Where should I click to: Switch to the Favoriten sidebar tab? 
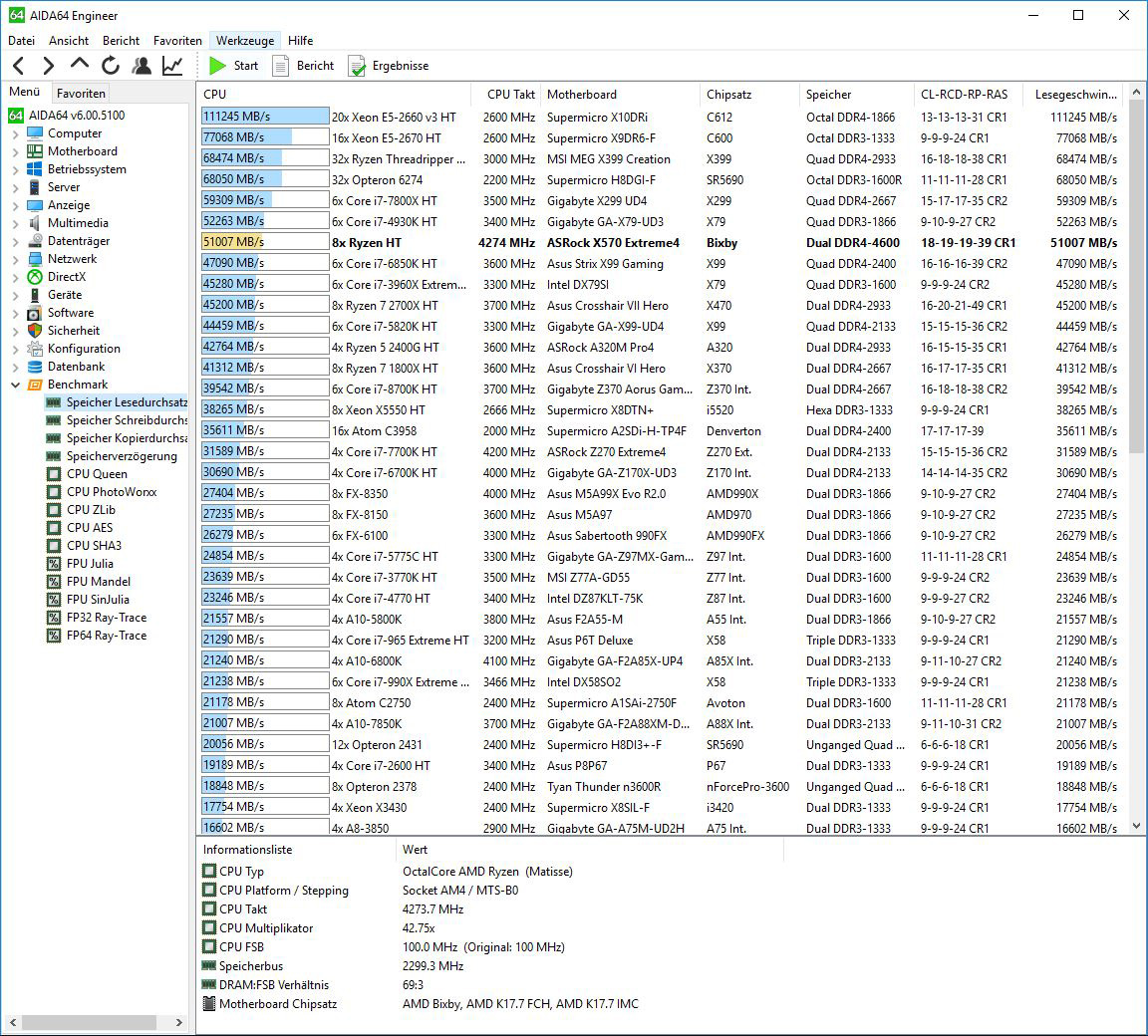point(81,93)
